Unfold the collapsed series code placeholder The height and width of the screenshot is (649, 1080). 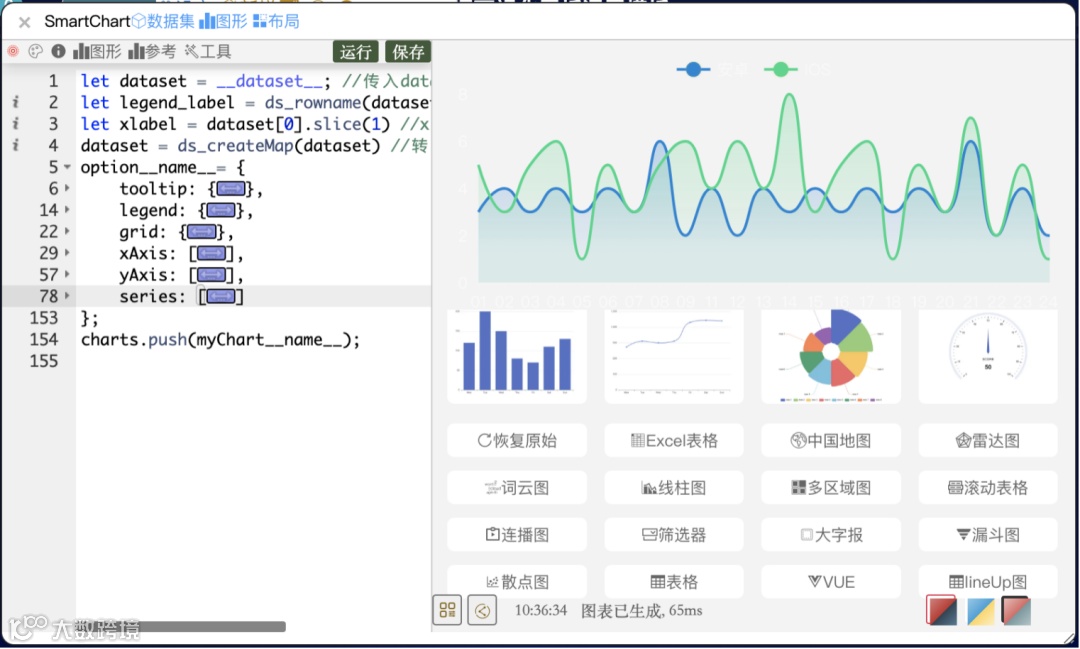point(221,297)
